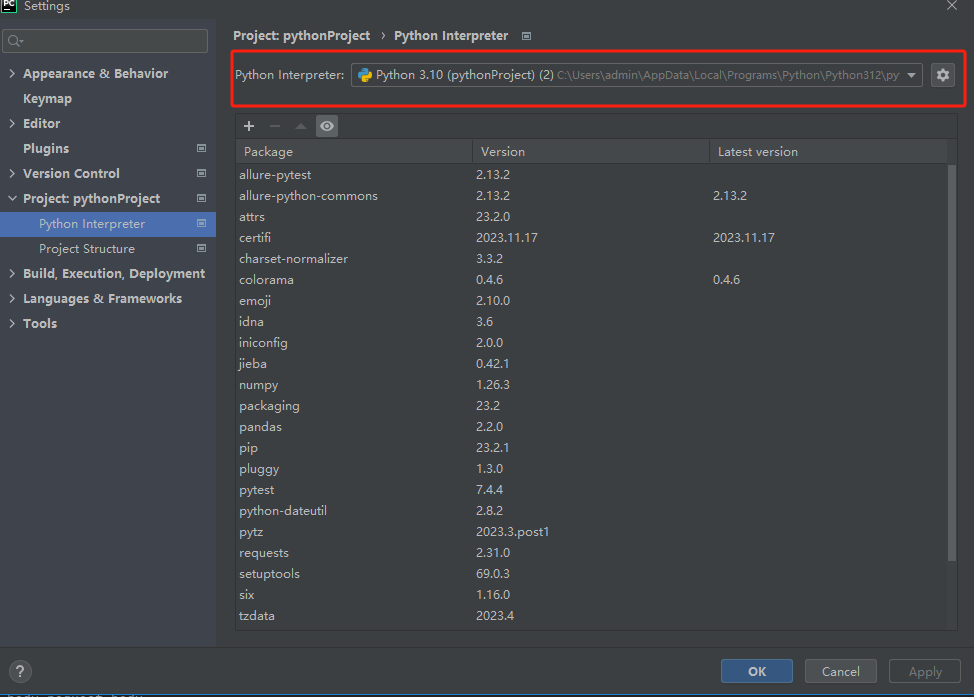974x697 pixels.
Task: Click the settings search input field
Action: (105, 41)
